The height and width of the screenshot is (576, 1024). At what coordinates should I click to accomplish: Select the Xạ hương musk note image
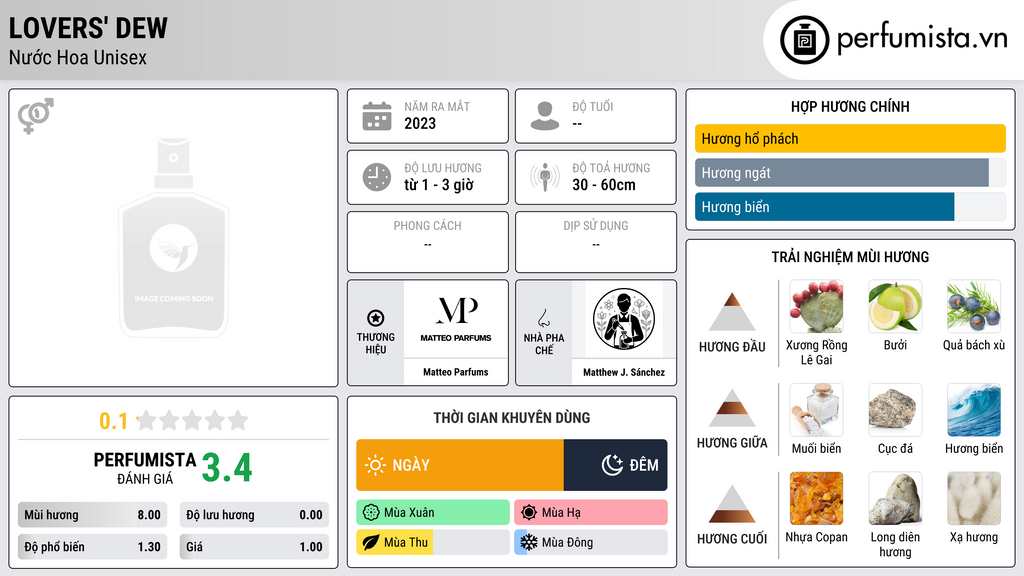(974, 499)
